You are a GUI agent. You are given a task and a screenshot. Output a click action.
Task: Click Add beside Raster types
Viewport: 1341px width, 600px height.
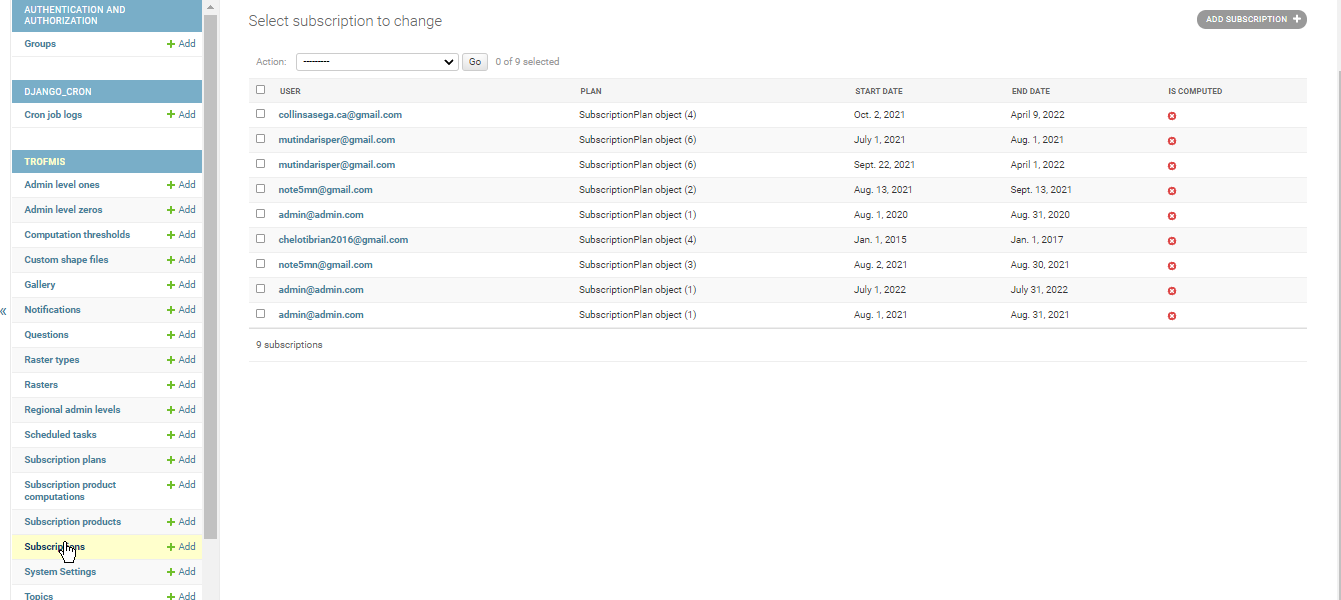tap(181, 360)
